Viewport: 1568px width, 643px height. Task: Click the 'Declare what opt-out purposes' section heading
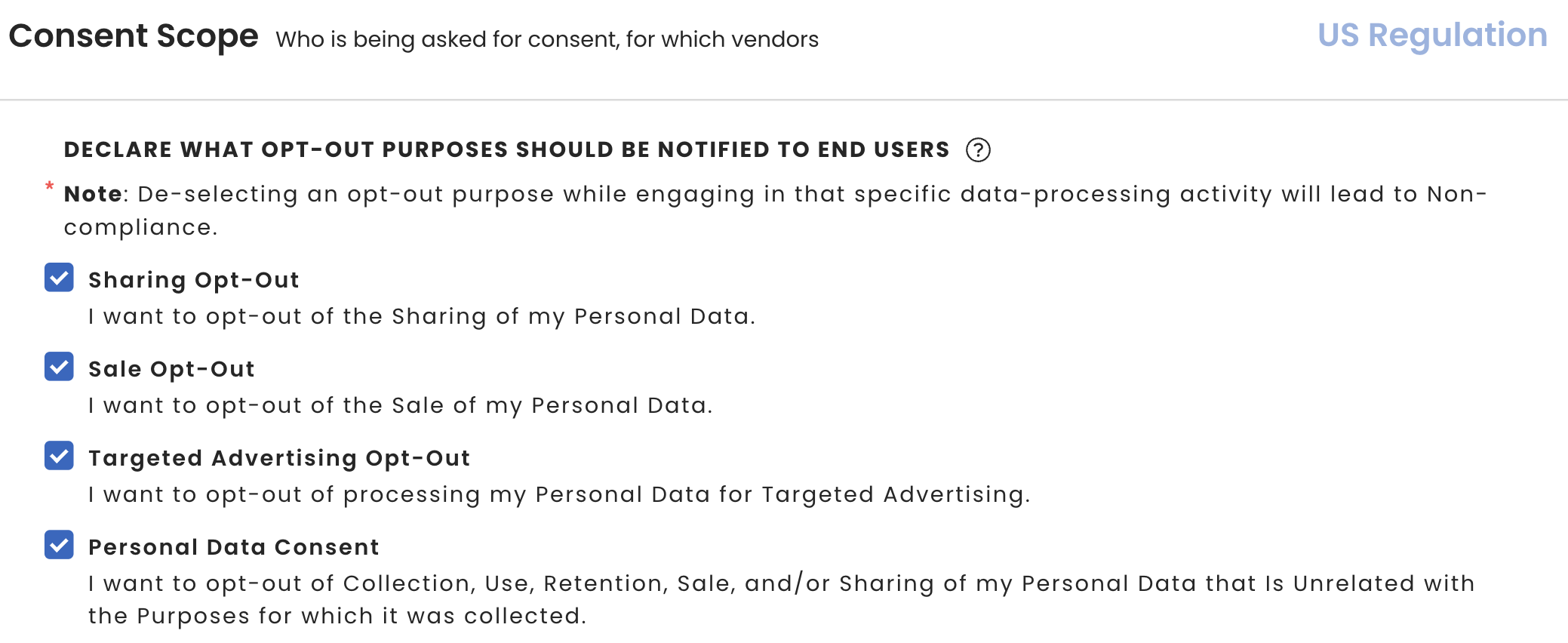coord(506,149)
